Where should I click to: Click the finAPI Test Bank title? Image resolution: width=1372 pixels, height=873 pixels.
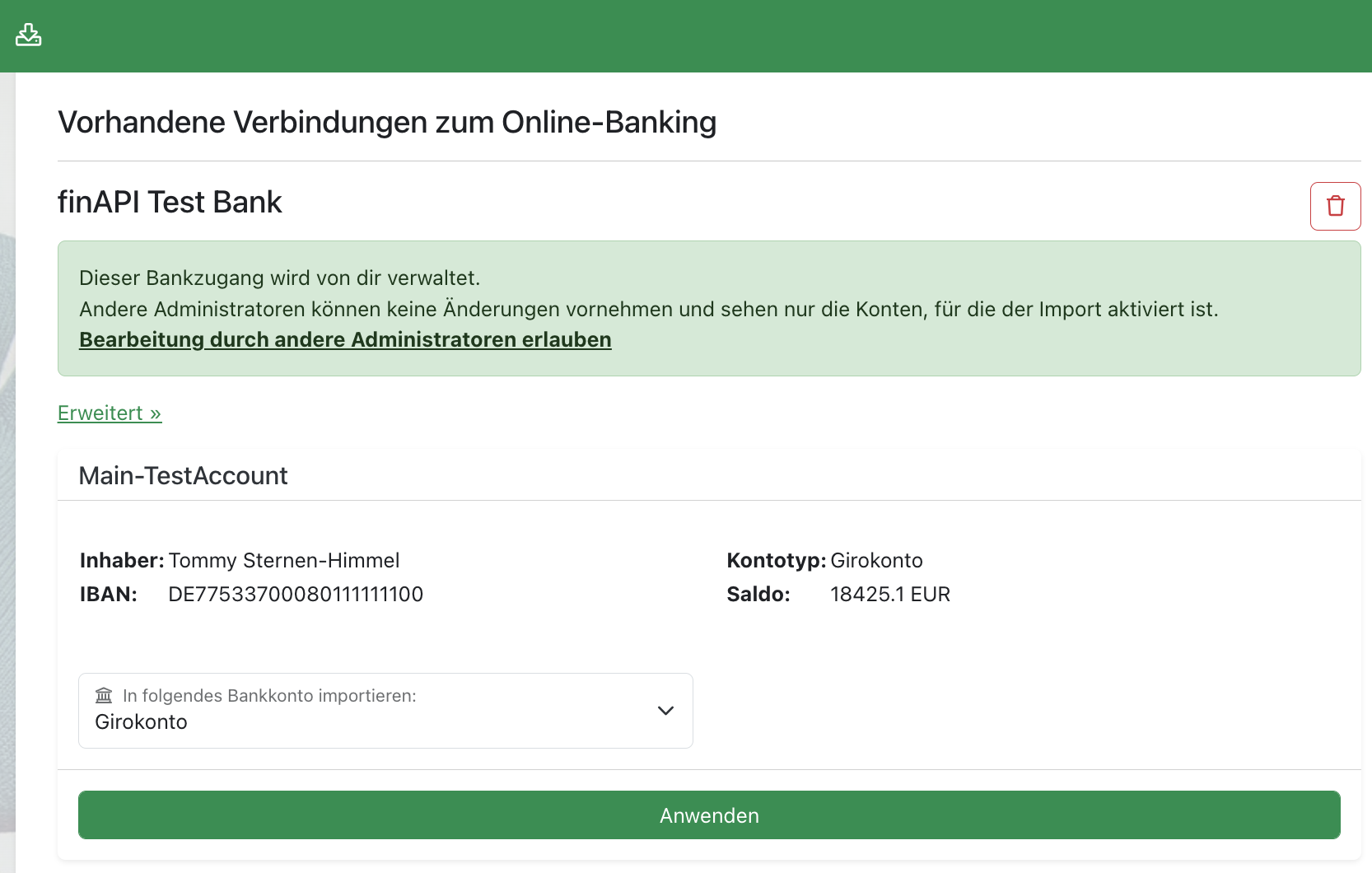point(170,202)
